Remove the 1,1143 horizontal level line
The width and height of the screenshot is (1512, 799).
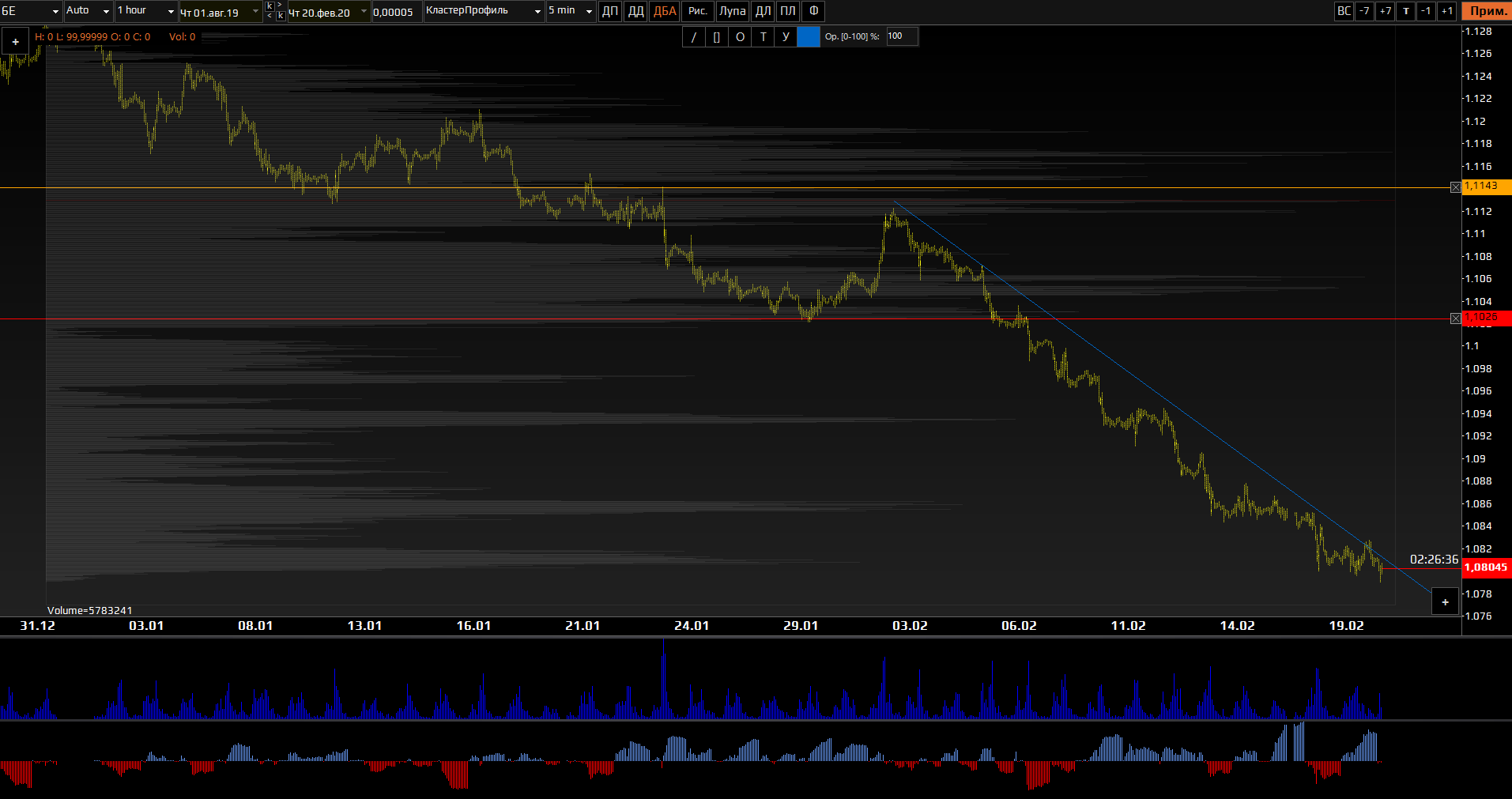[1455, 187]
